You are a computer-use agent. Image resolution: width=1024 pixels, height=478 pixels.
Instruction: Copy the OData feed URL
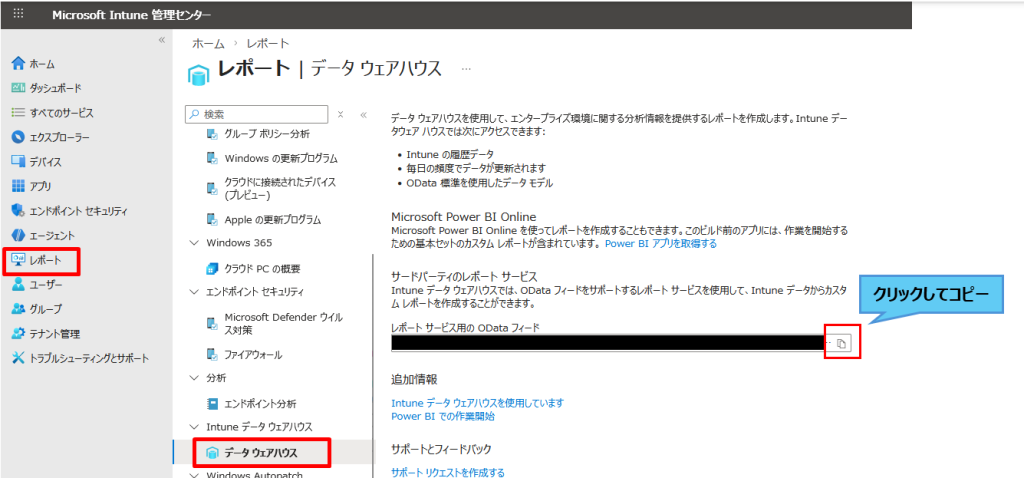(x=841, y=344)
